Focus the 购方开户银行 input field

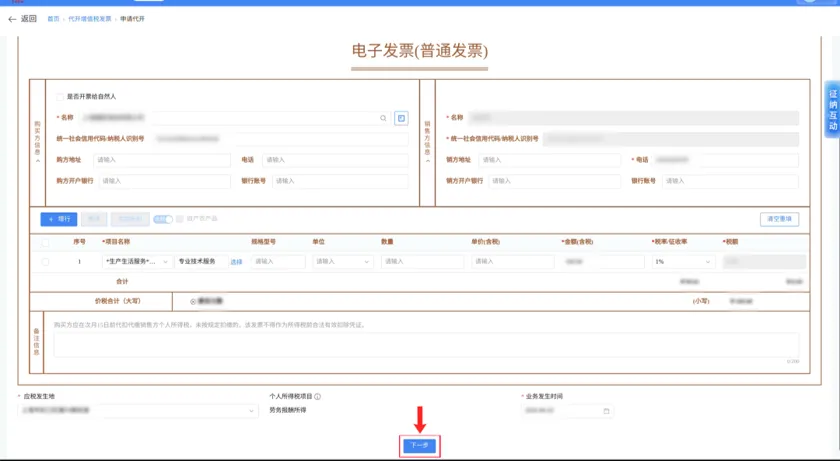pos(164,182)
